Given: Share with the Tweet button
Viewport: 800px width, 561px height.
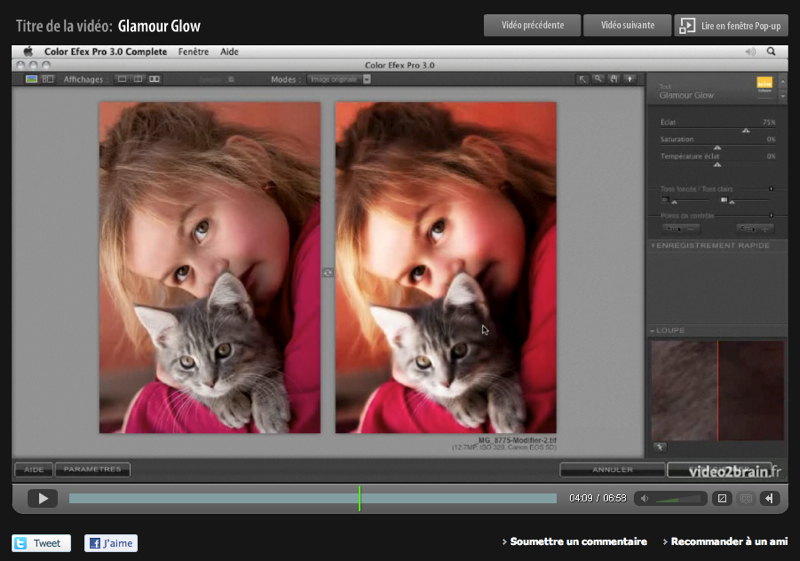Looking at the screenshot, I should 41,543.
